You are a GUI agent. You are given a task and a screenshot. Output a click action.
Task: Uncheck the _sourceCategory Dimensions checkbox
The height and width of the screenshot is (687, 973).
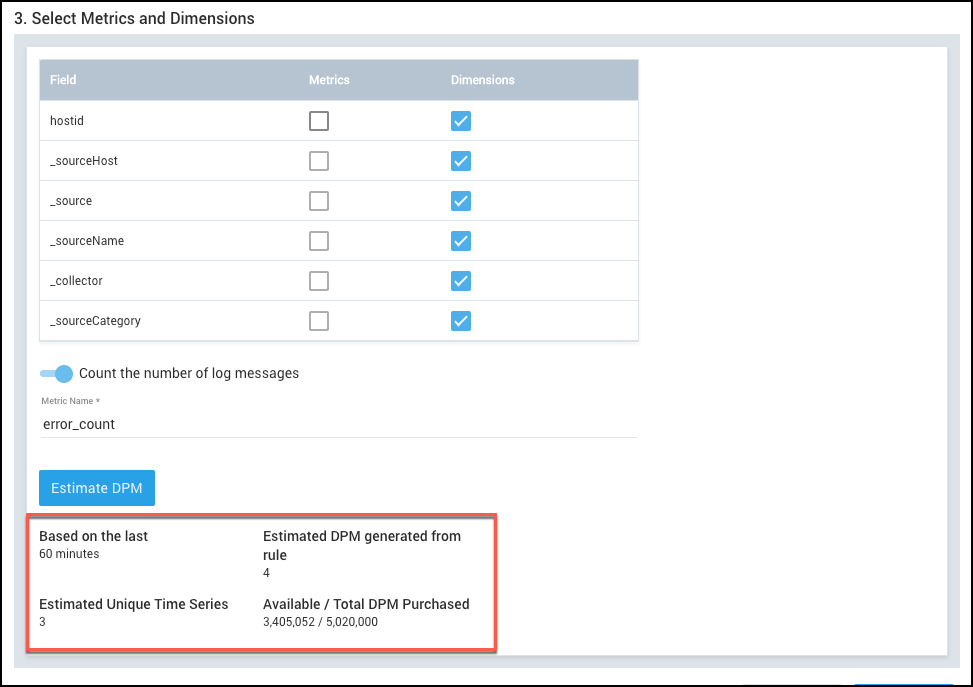(460, 321)
